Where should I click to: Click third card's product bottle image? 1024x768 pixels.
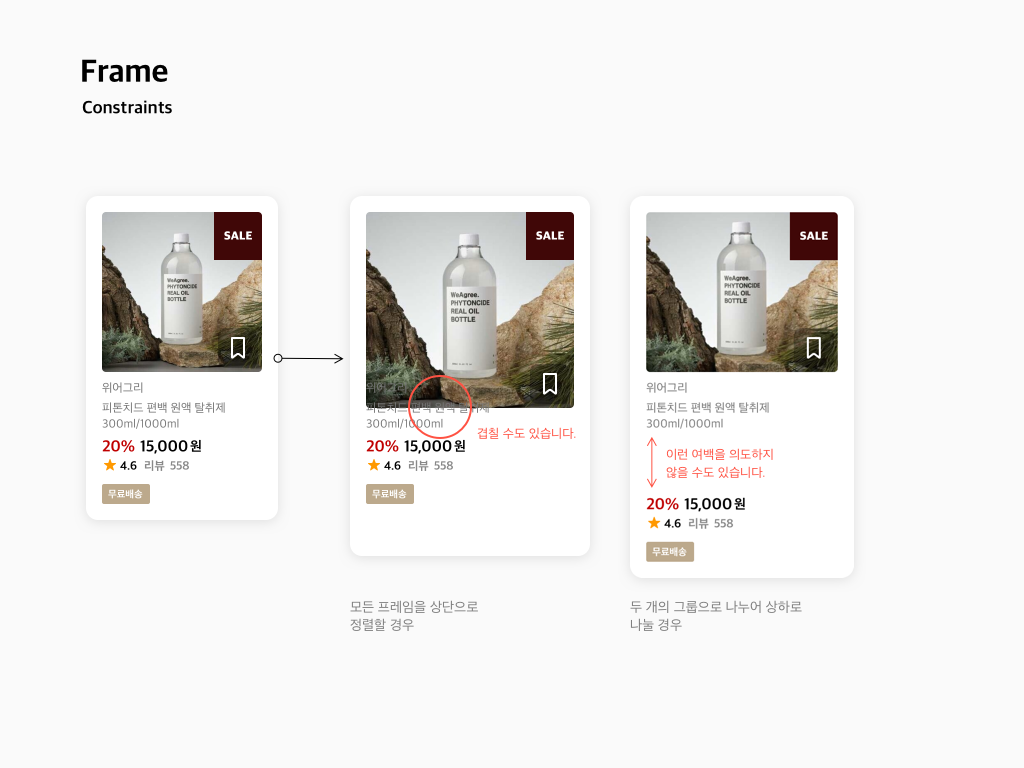(742, 292)
